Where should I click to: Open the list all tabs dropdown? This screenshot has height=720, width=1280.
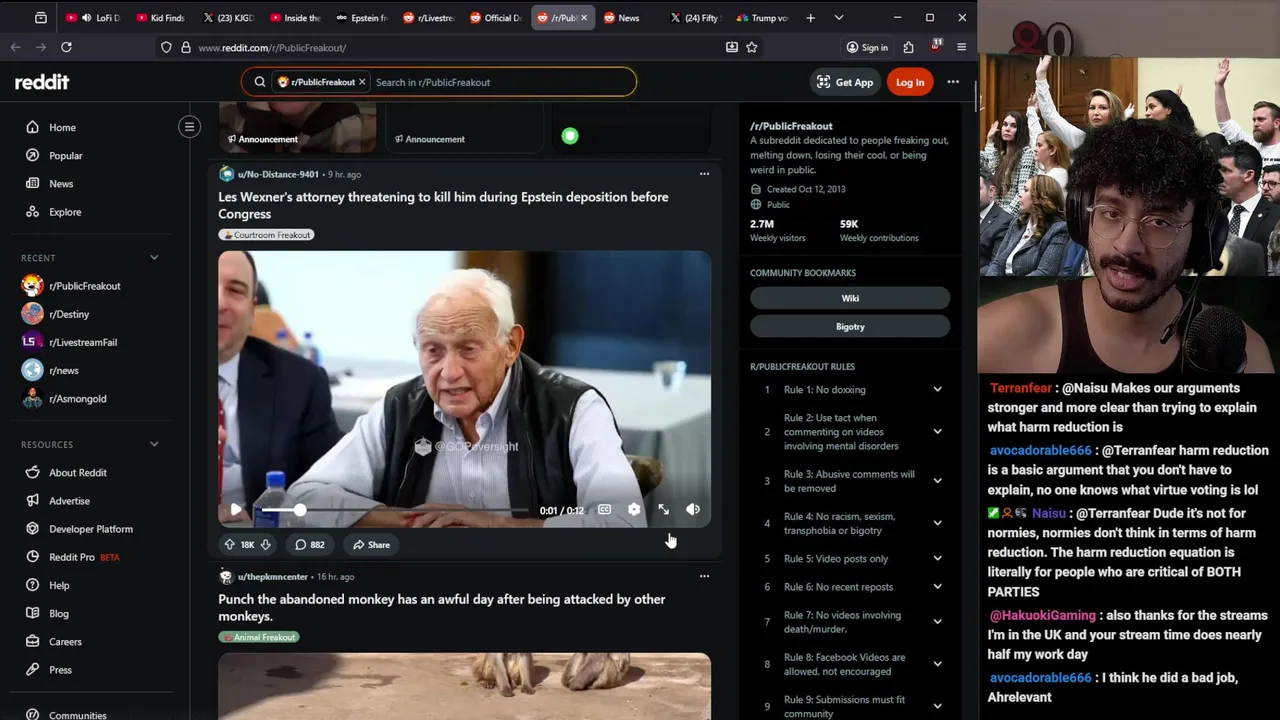(839, 18)
